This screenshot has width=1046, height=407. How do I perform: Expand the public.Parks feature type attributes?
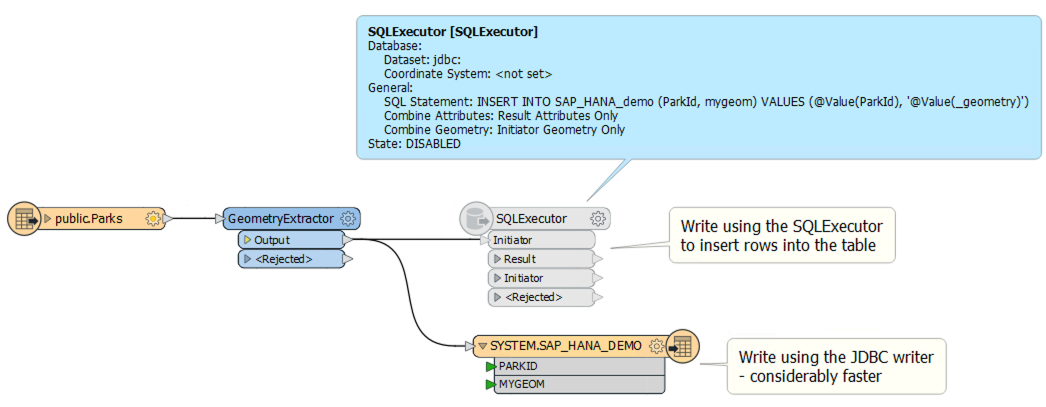pos(48,218)
